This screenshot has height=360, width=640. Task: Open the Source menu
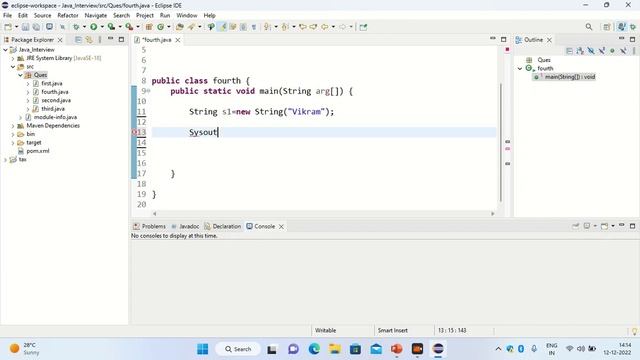coord(42,16)
